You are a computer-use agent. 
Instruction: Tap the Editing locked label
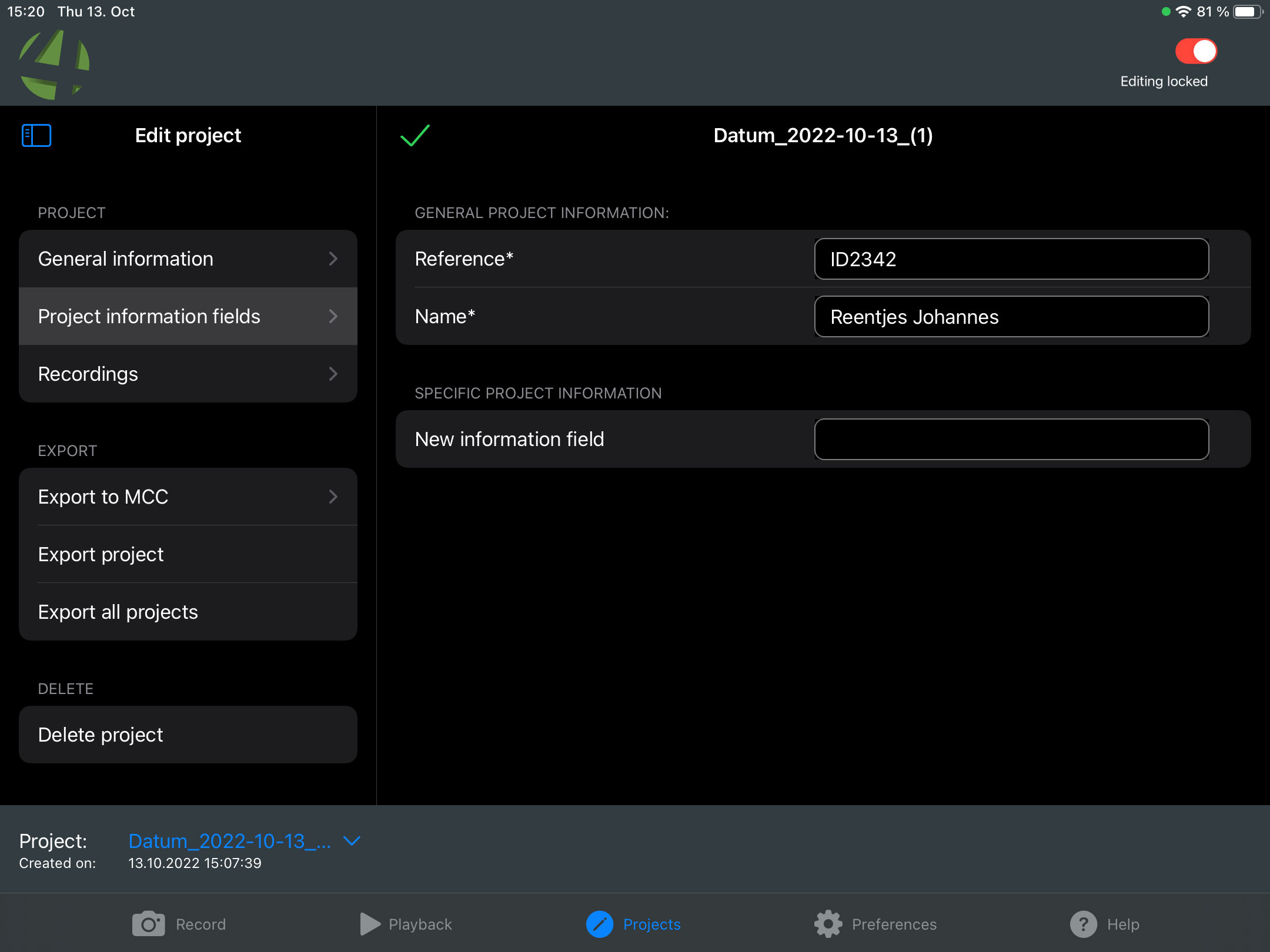(1164, 82)
